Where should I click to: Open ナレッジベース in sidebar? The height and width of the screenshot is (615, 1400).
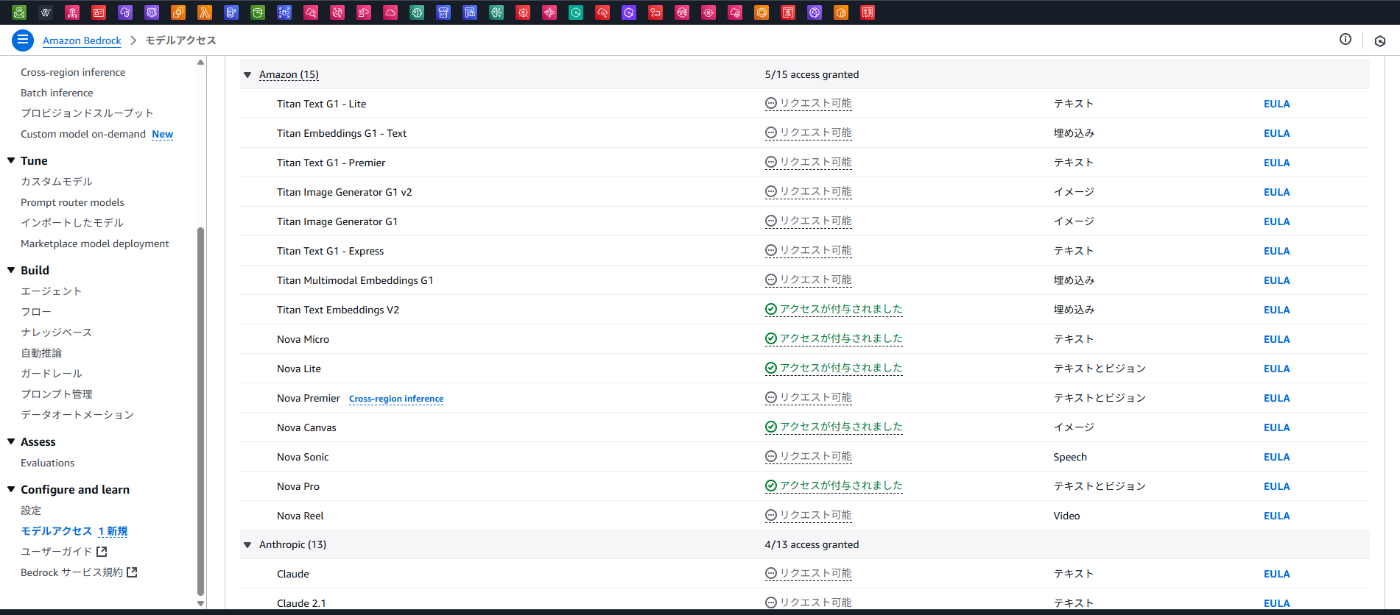(x=56, y=332)
